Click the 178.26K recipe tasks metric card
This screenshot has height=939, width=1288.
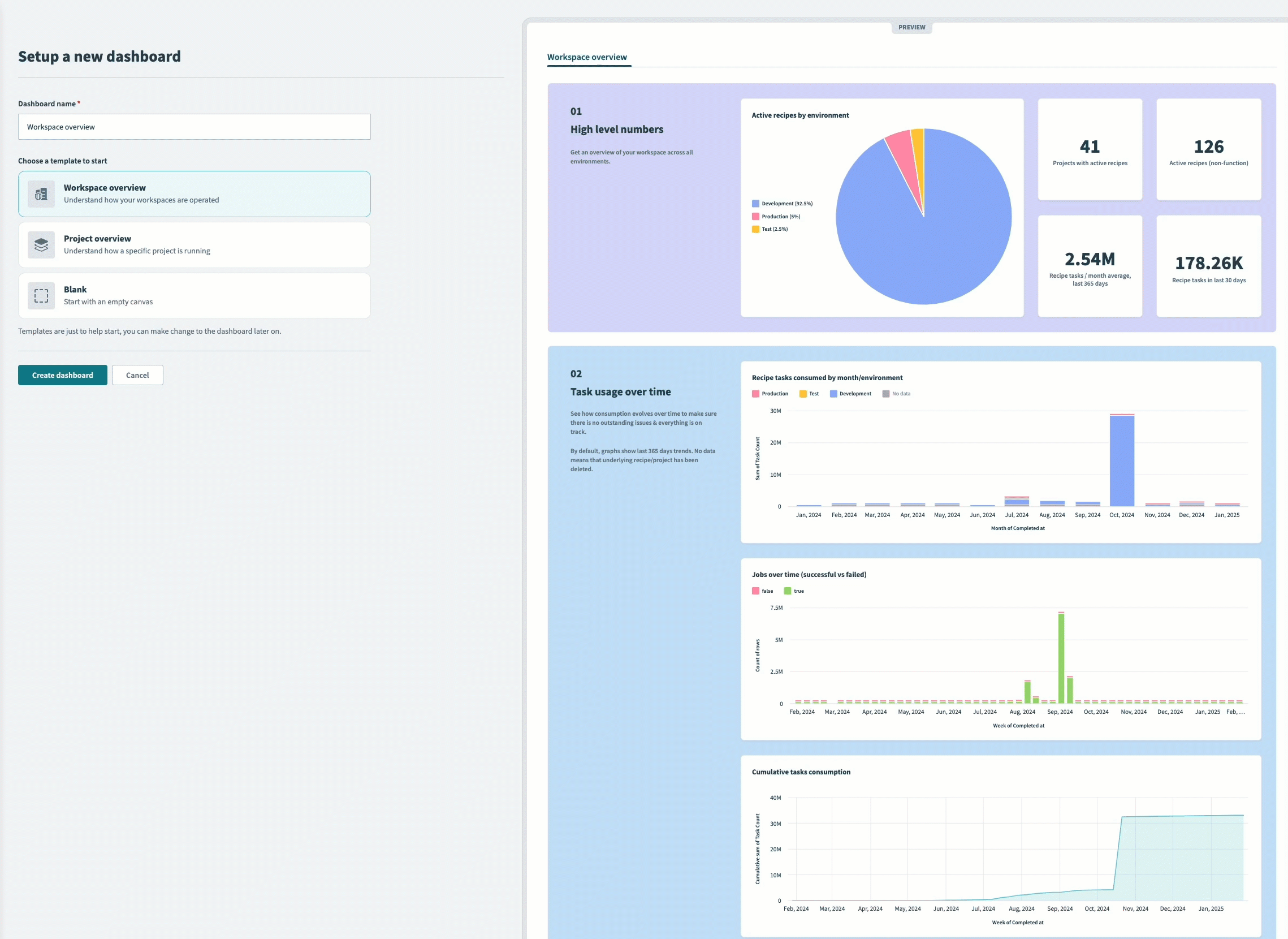(1208, 266)
